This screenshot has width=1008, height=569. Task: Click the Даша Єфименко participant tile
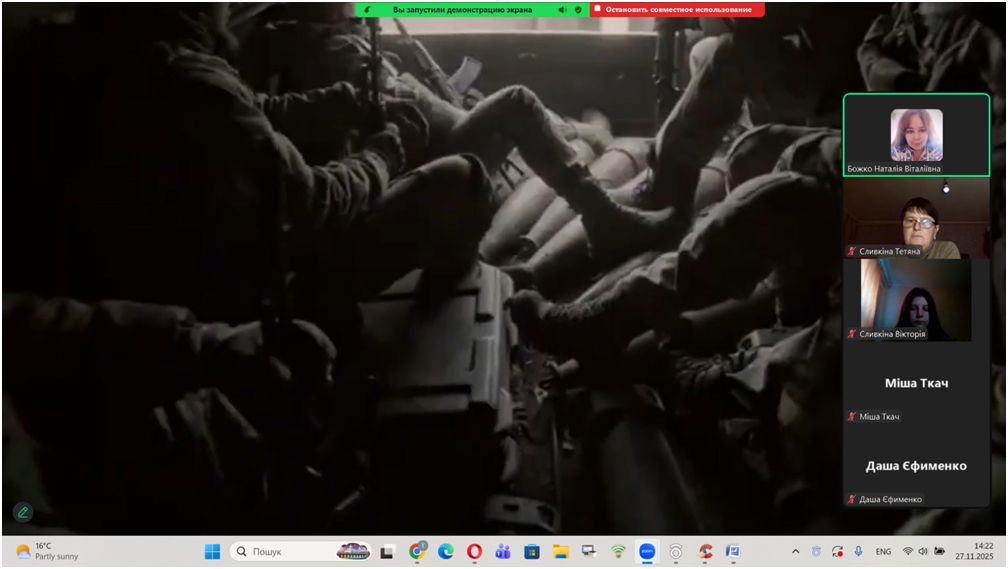(x=916, y=466)
